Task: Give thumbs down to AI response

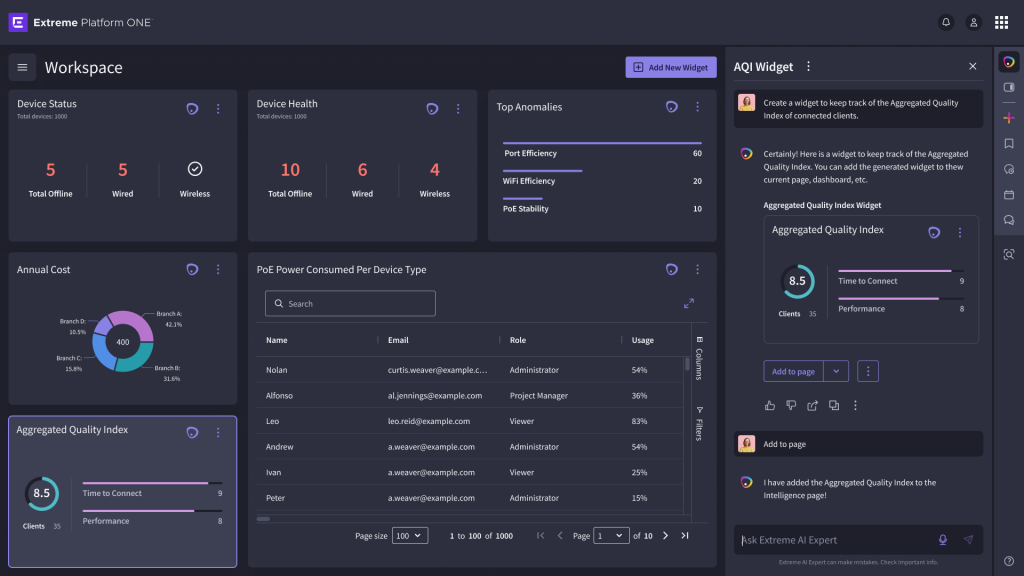Action: [x=791, y=406]
